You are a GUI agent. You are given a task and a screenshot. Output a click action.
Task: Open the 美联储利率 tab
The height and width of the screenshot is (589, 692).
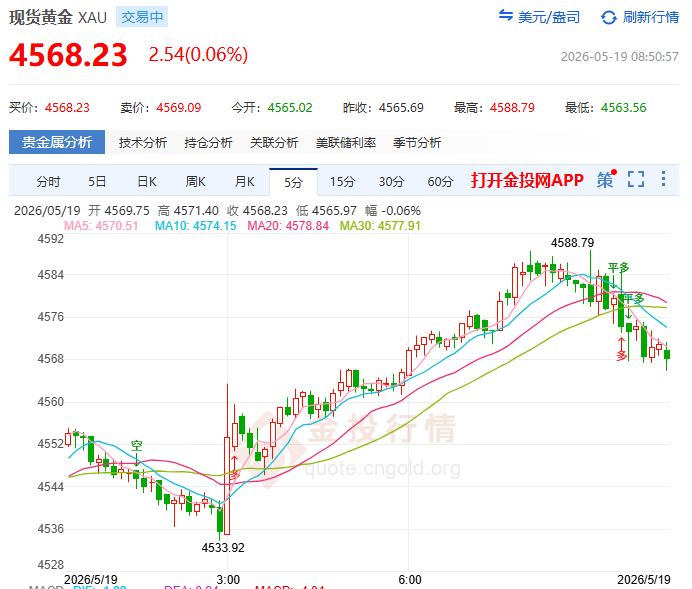[x=346, y=143]
